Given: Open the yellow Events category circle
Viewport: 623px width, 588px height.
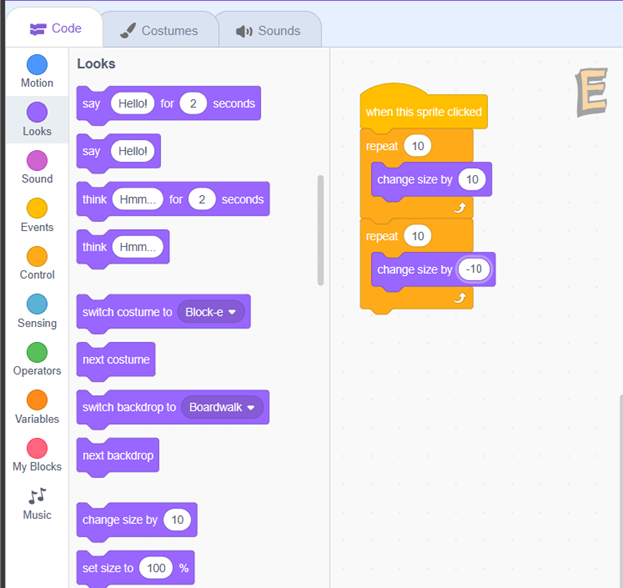Looking at the screenshot, I should (37, 208).
